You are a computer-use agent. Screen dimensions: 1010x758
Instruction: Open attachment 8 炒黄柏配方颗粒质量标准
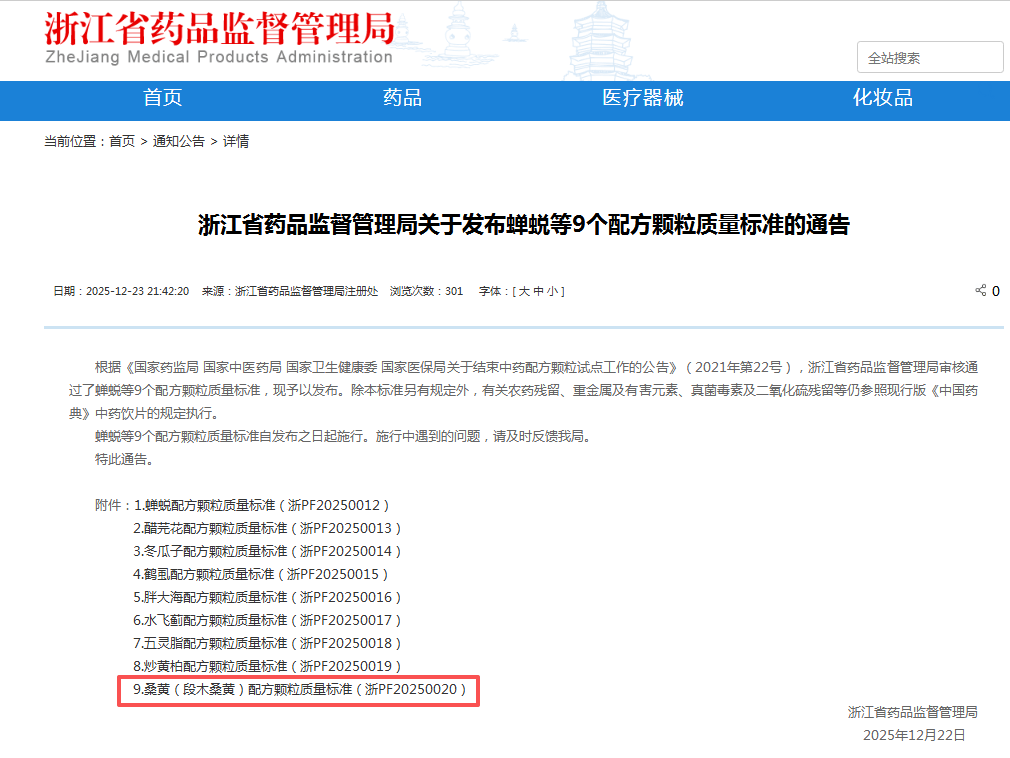pos(267,667)
